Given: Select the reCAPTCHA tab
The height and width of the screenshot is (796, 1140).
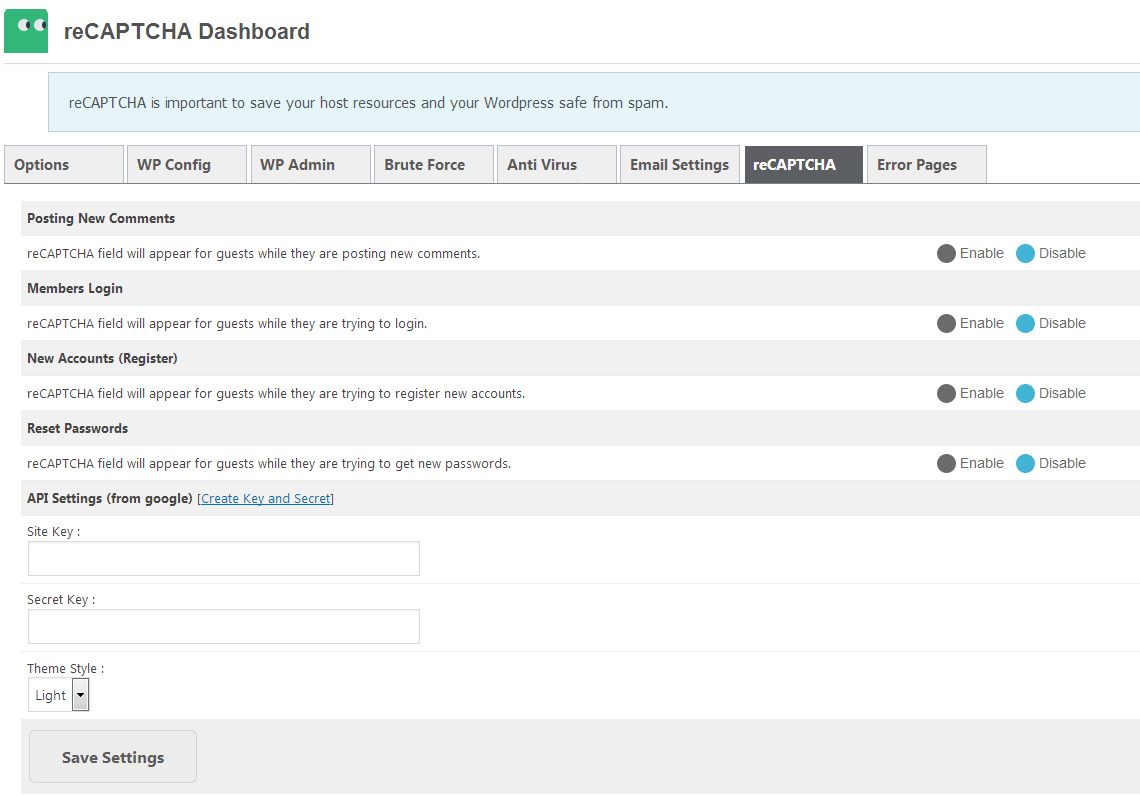Looking at the screenshot, I should 803,165.
